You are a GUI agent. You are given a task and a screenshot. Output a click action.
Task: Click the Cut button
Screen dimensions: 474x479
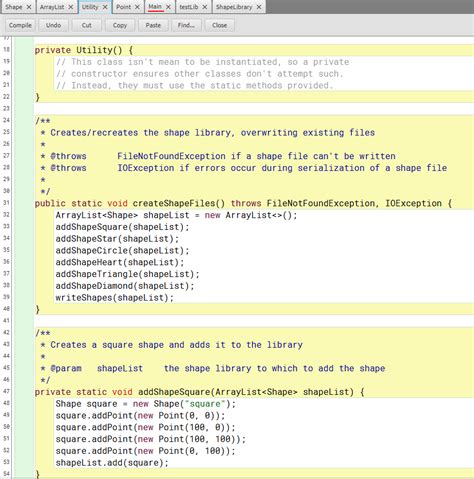tap(87, 25)
